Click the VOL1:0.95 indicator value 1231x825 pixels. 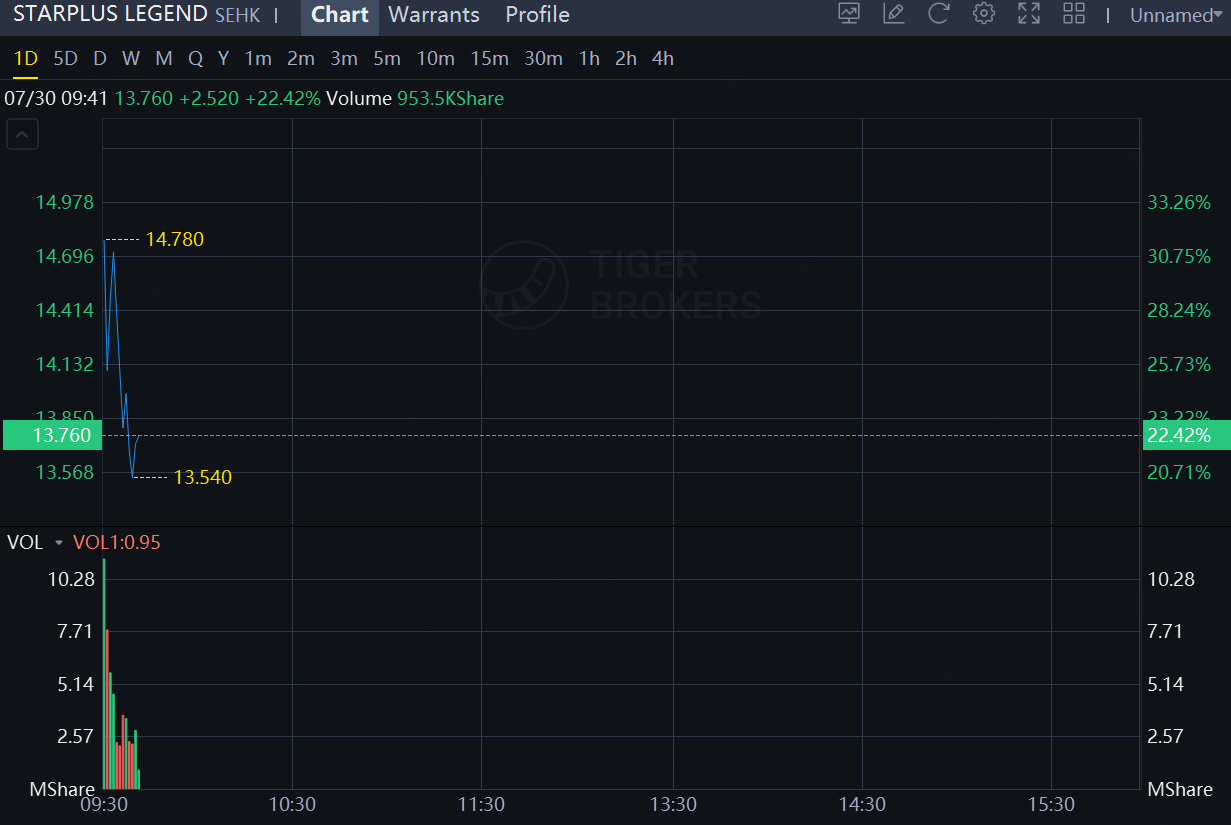pyautogui.click(x=117, y=543)
